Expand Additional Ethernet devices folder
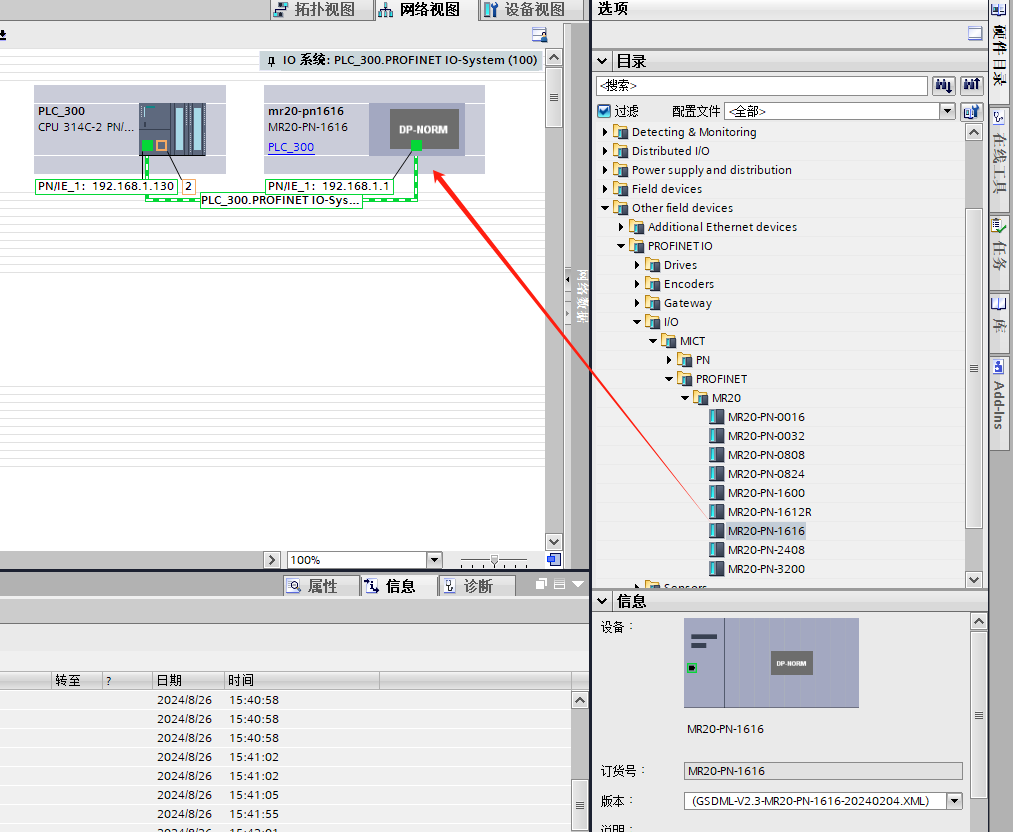This screenshot has width=1013, height=832. 621,227
